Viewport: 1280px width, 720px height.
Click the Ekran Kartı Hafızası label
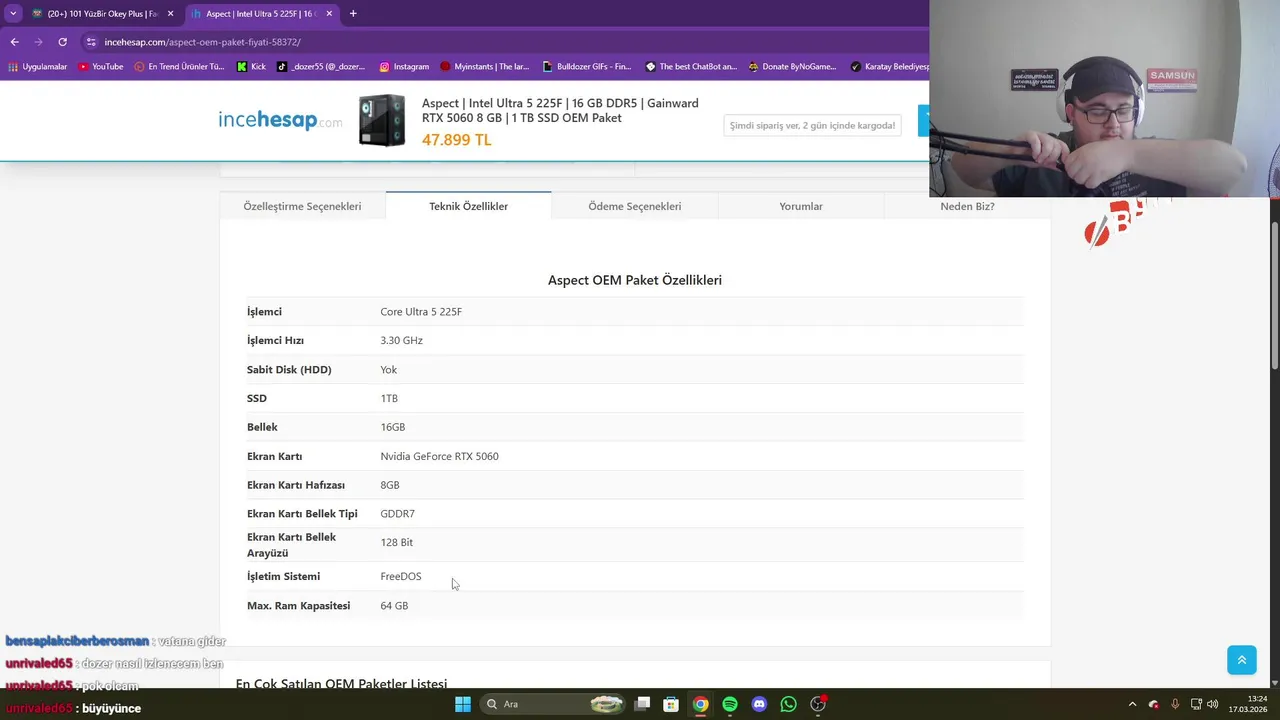296,485
